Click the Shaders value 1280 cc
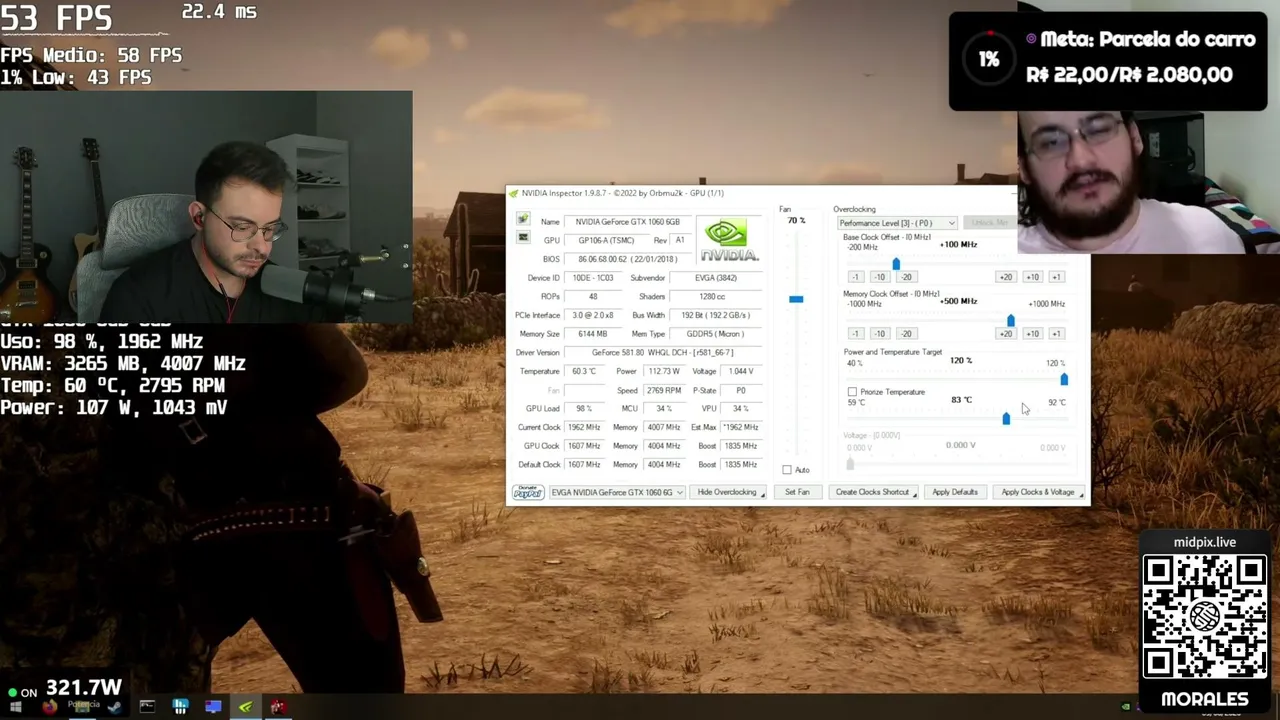This screenshot has height=720, width=1280. pyautogui.click(x=715, y=296)
